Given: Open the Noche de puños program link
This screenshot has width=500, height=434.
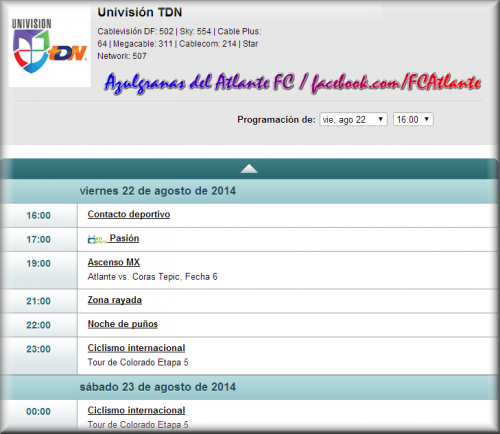Looking at the screenshot, I should (x=123, y=324).
